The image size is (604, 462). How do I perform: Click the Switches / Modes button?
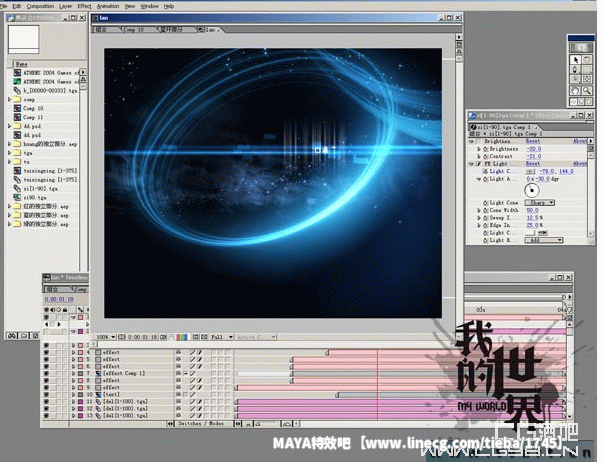pyautogui.click(x=201, y=424)
